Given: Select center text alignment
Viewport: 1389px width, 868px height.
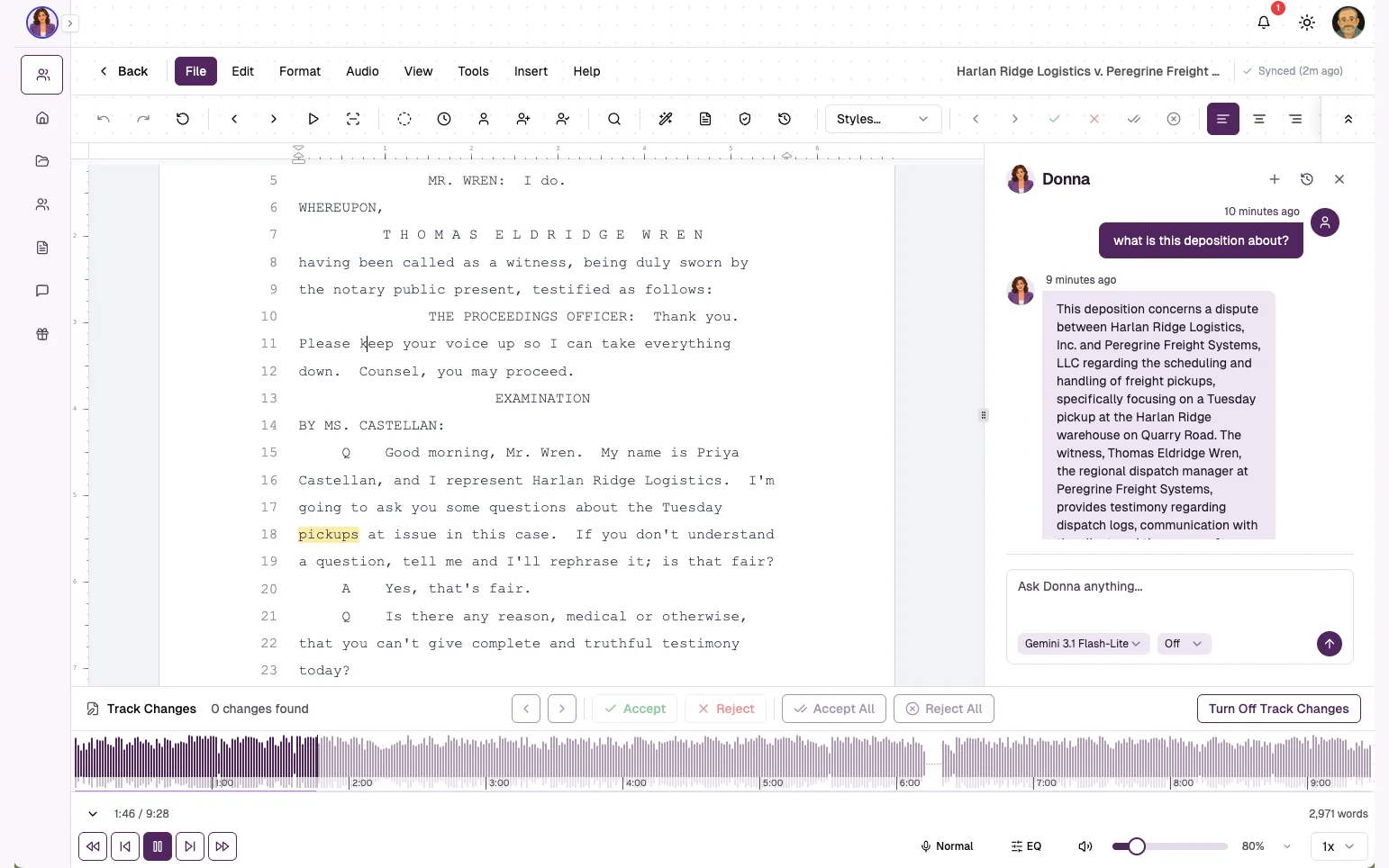Looking at the screenshot, I should point(1259,119).
